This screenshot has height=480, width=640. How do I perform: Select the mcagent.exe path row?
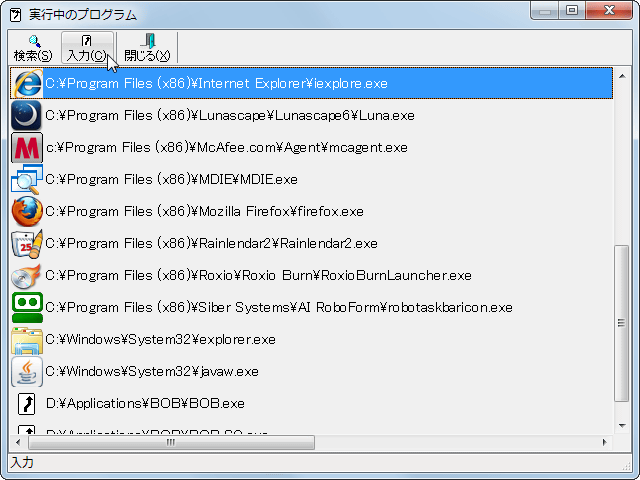311,147
